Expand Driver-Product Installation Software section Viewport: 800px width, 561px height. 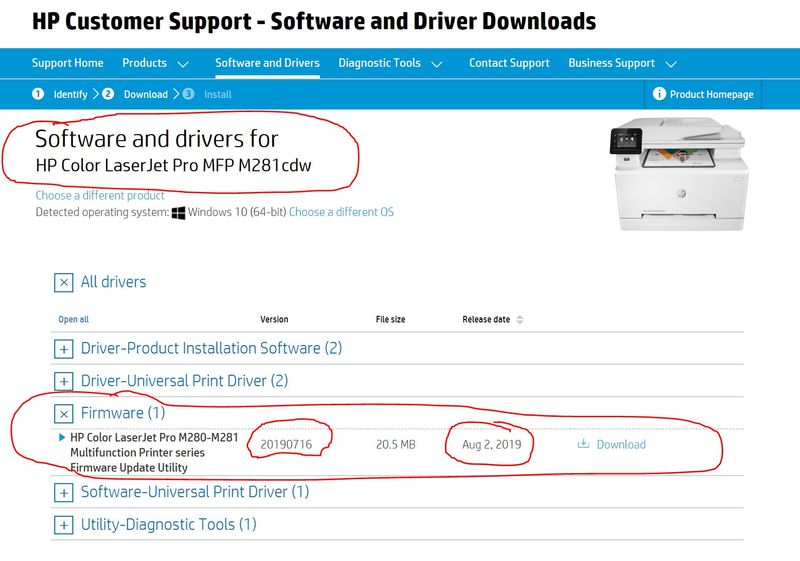pos(64,349)
